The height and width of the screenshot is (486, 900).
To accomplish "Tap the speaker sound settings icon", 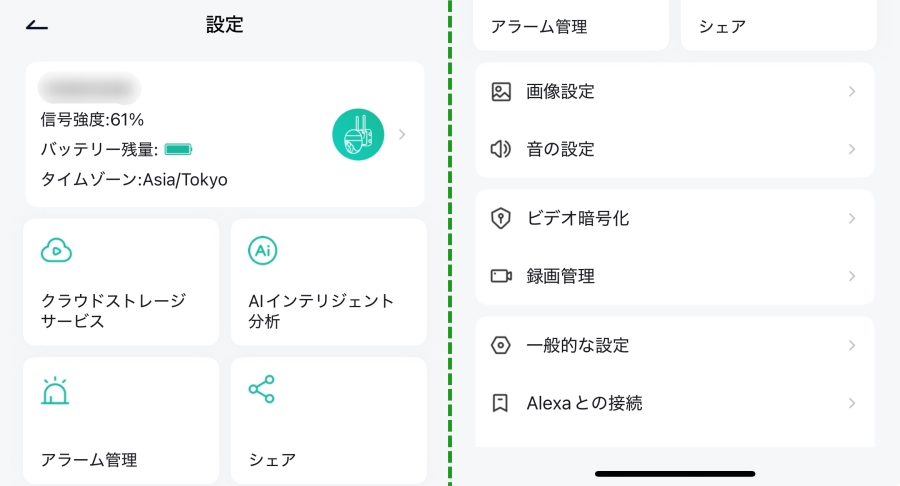I will pyautogui.click(x=501, y=149).
